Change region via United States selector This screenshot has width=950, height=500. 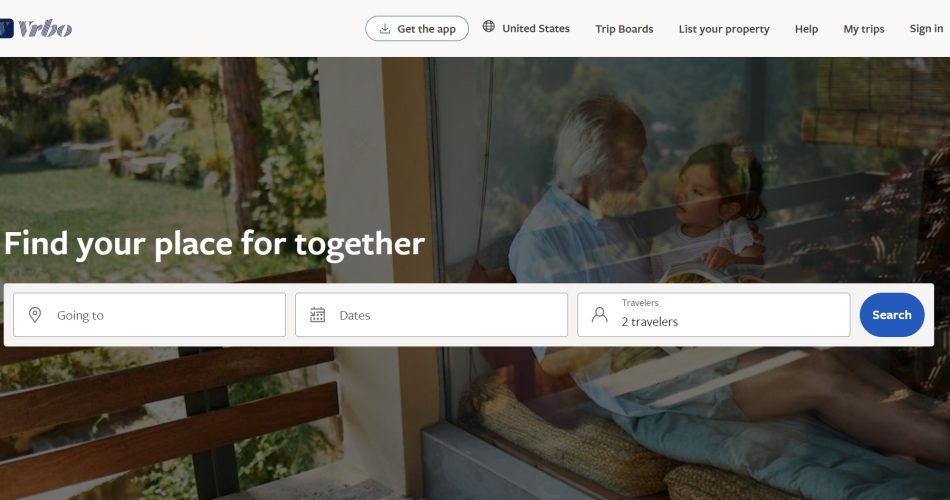[x=526, y=28]
